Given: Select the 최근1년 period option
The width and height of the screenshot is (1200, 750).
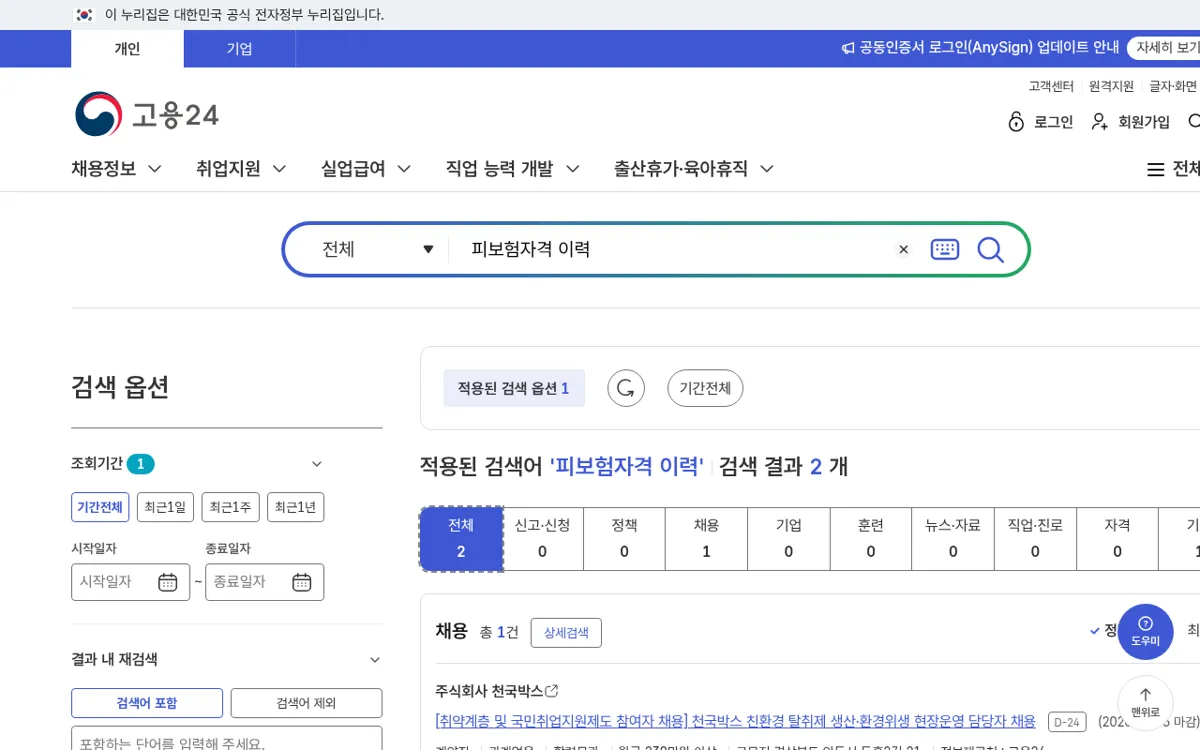Looking at the screenshot, I should (x=295, y=507).
